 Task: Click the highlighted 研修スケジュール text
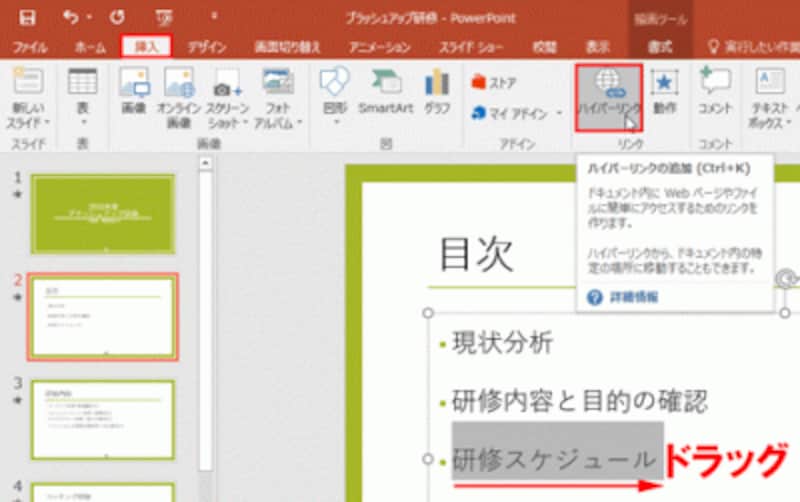point(554,459)
